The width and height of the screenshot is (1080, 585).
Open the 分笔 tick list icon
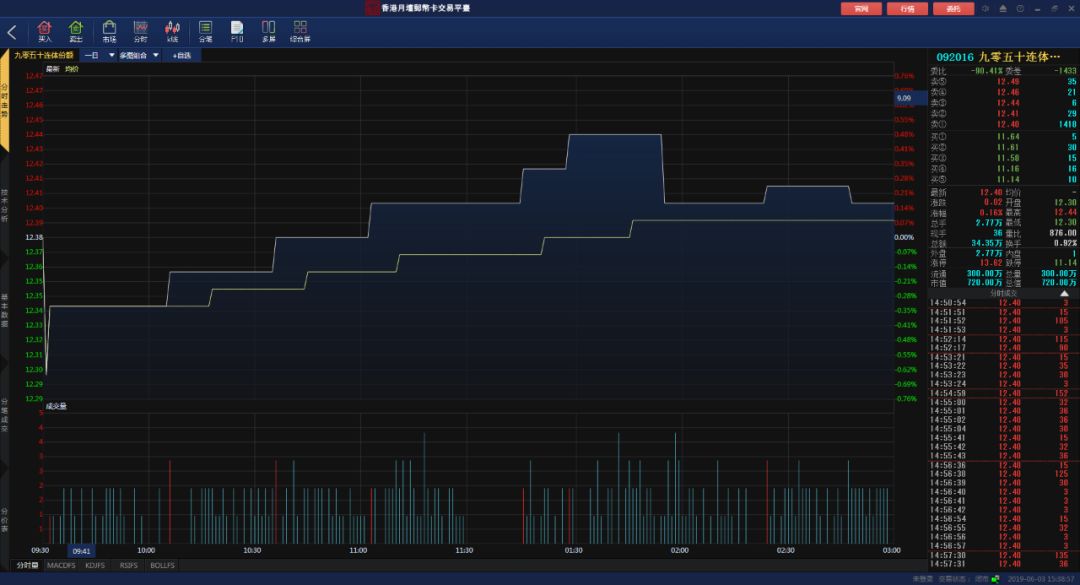coord(205,31)
